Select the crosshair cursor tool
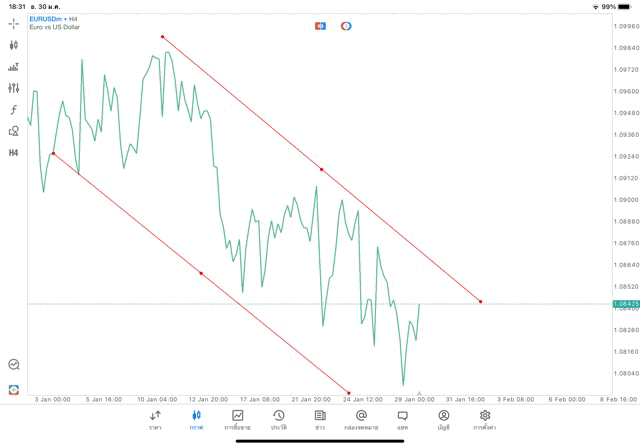Screen dimensions: 640x447 point(14,23)
